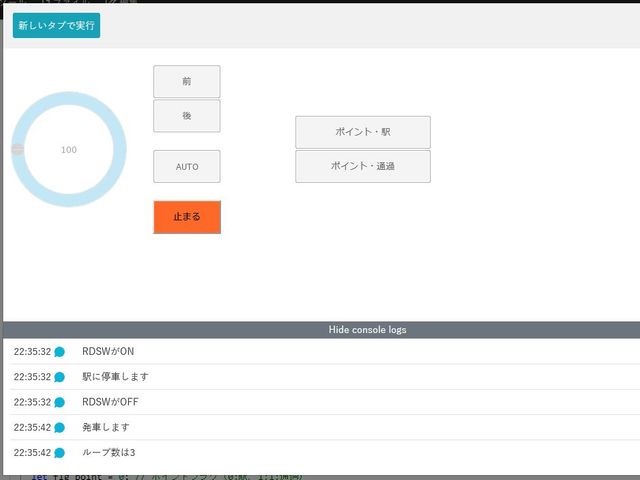The width and height of the screenshot is (640, 480).
Task: Click the speech bubble icon beside 発車します
Action: pos(60,428)
